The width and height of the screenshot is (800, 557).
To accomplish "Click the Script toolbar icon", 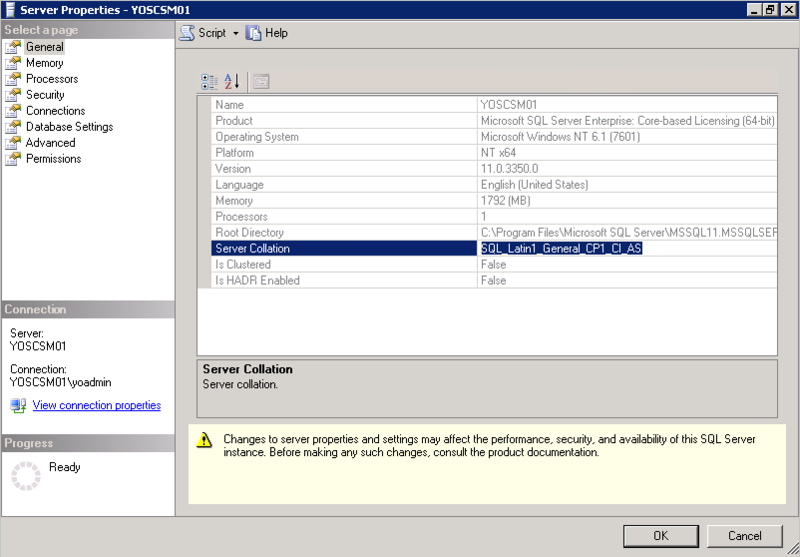I will pyautogui.click(x=187, y=33).
